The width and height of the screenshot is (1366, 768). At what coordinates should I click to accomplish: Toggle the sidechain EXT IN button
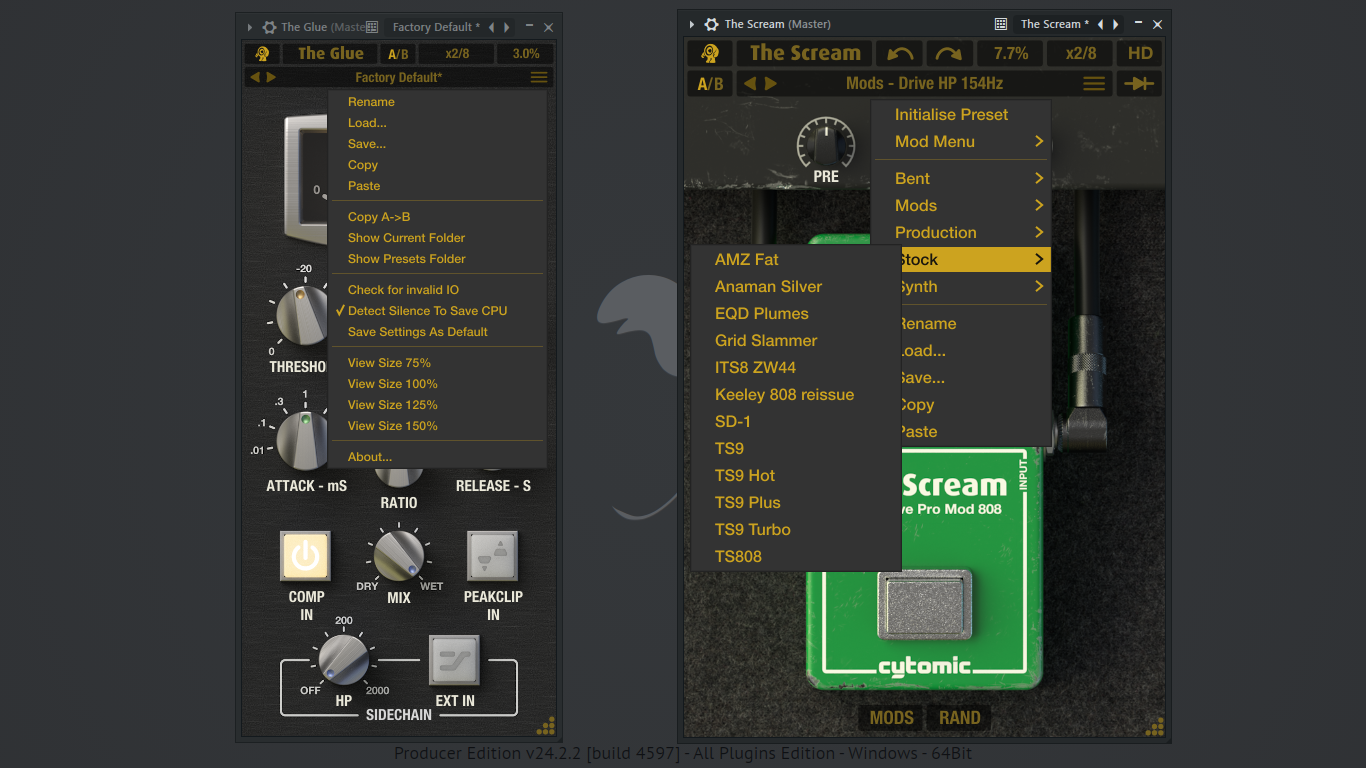pyautogui.click(x=455, y=660)
